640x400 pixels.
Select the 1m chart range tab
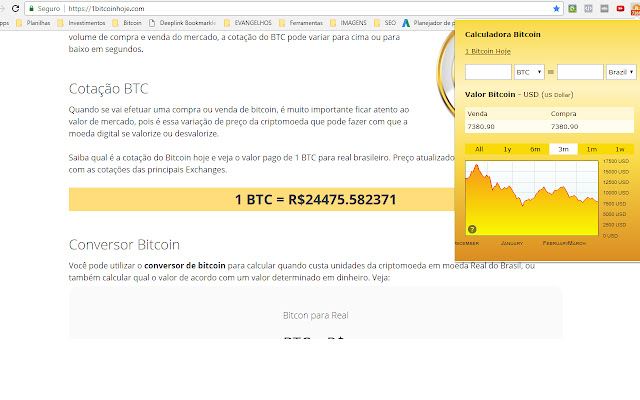point(591,149)
